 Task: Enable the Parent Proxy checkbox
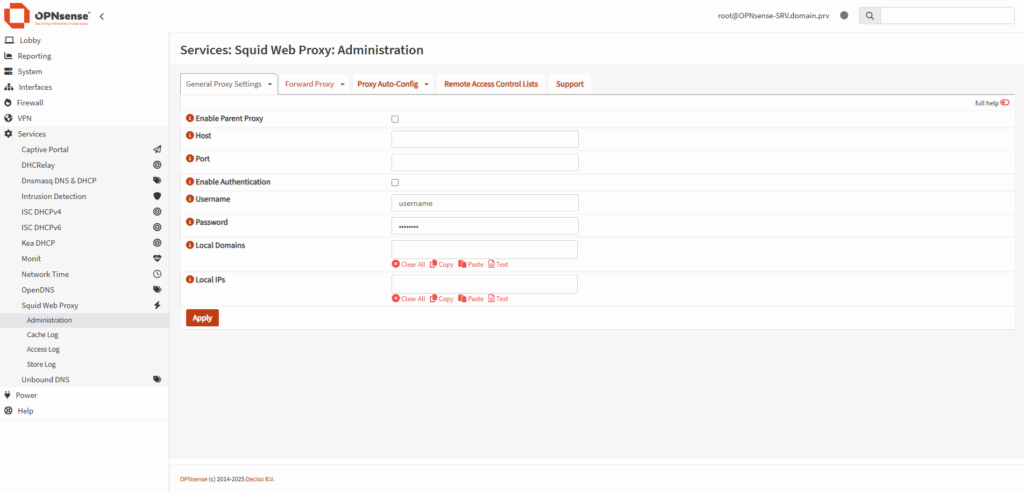(x=394, y=119)
